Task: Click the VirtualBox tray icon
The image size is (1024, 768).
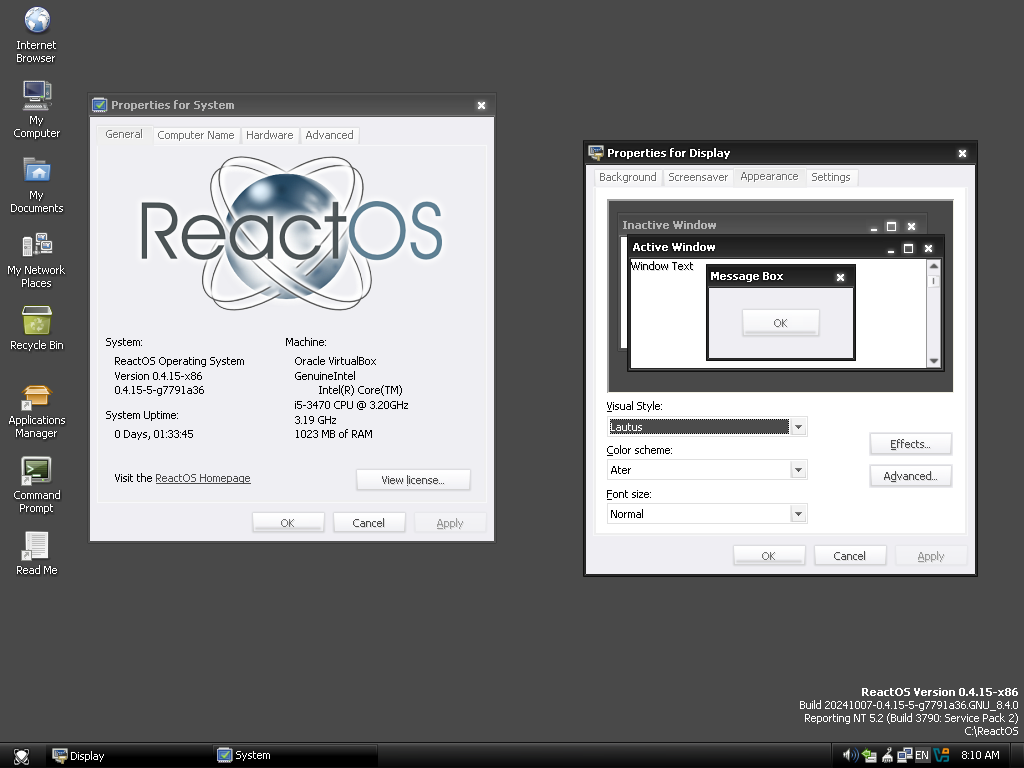Action: (x=941, y=755)
